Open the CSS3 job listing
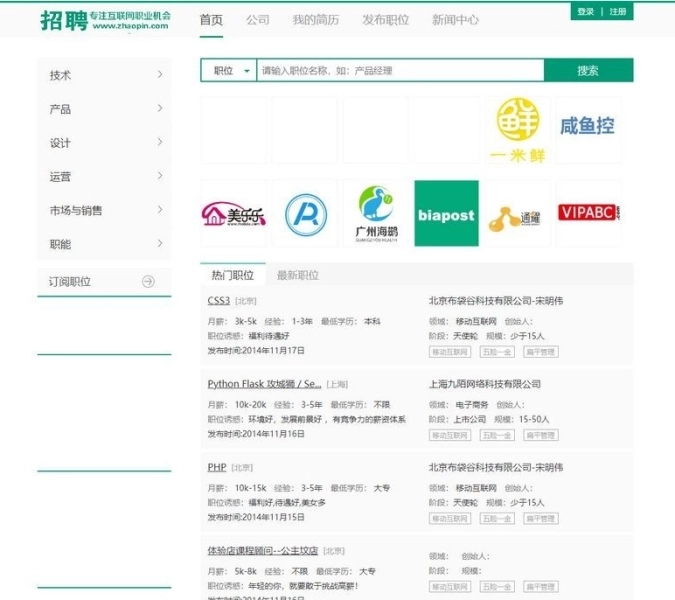The height and width of the screenshot is (600, 675). [x=219, y=300]
